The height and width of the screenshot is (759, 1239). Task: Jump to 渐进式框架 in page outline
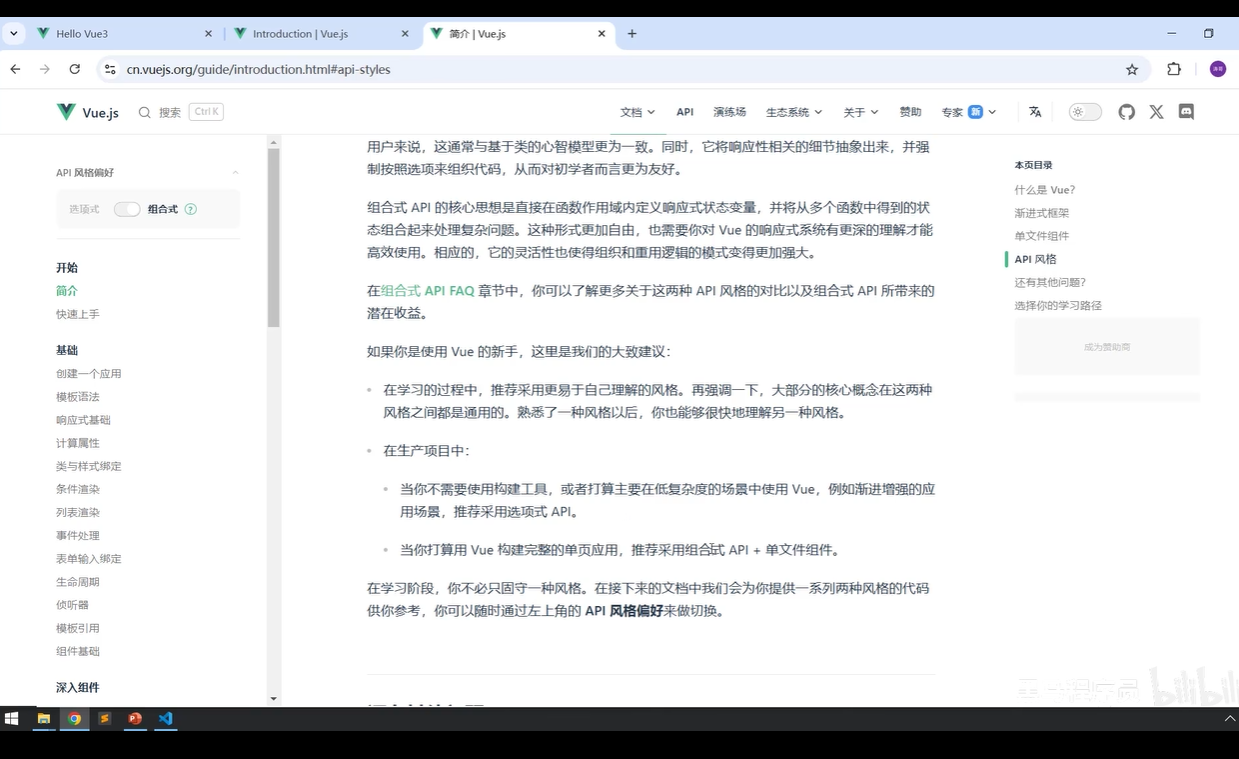coord(1042,213)
